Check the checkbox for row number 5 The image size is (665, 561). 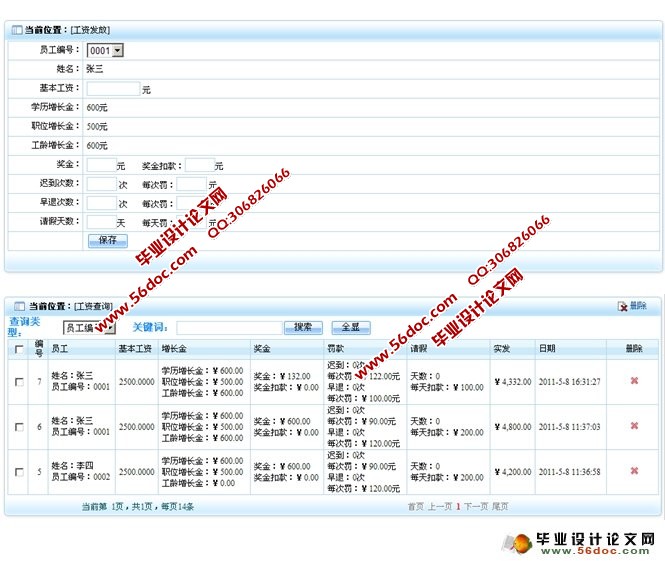19,472
